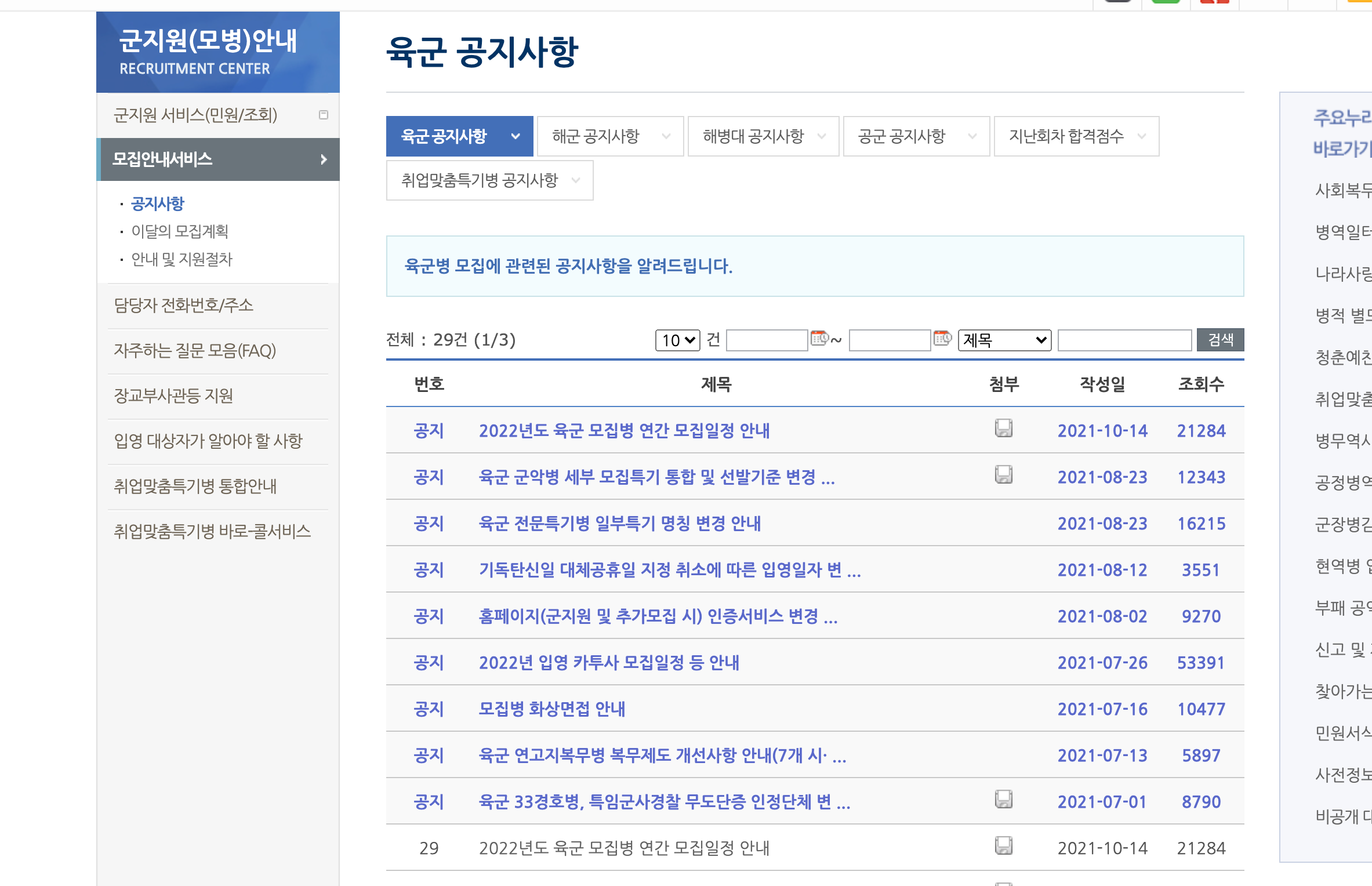
Task: Switch to 공군 공지사항 tab
Action: (917, 136)
